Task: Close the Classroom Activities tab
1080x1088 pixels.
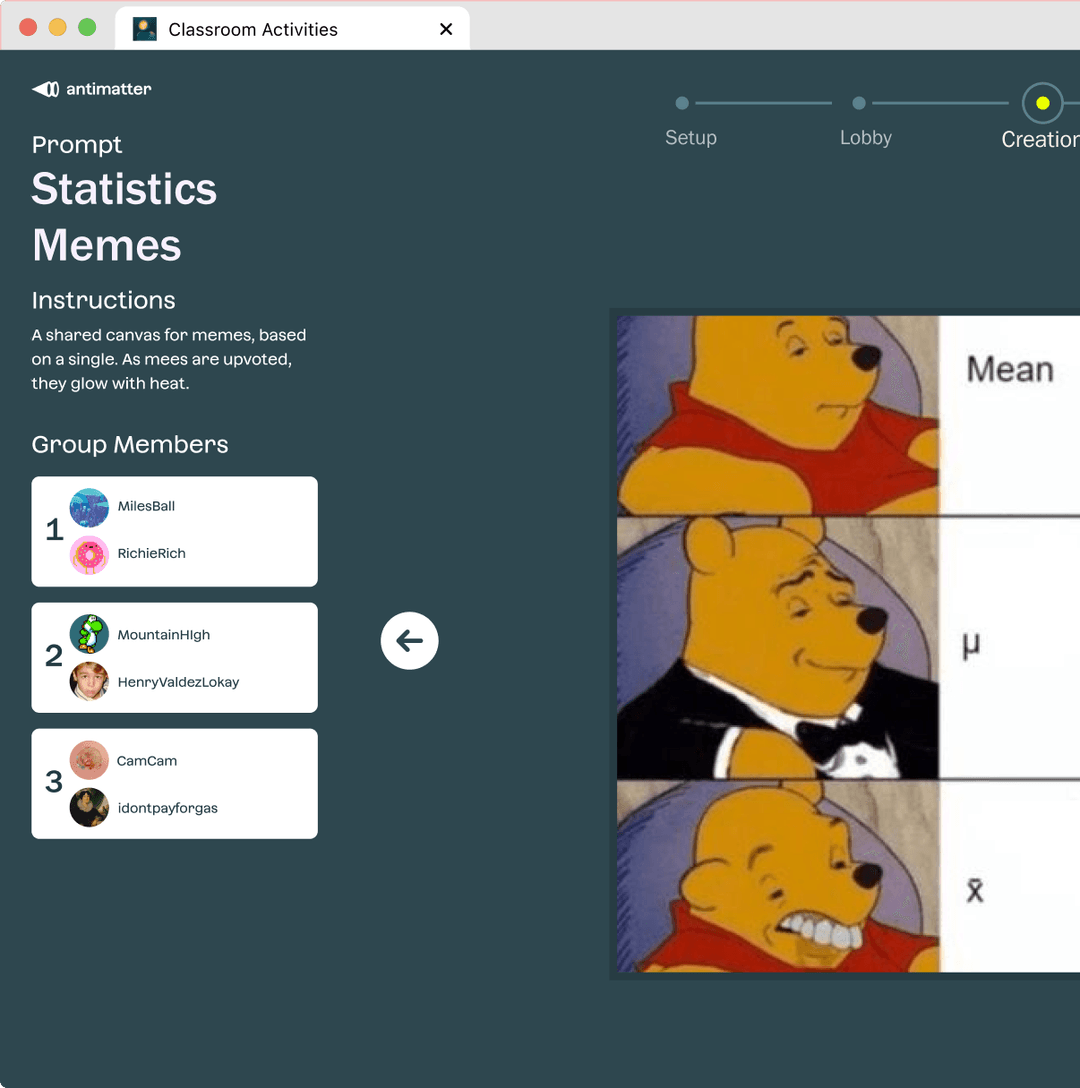Action: click(x=446, y=29)
